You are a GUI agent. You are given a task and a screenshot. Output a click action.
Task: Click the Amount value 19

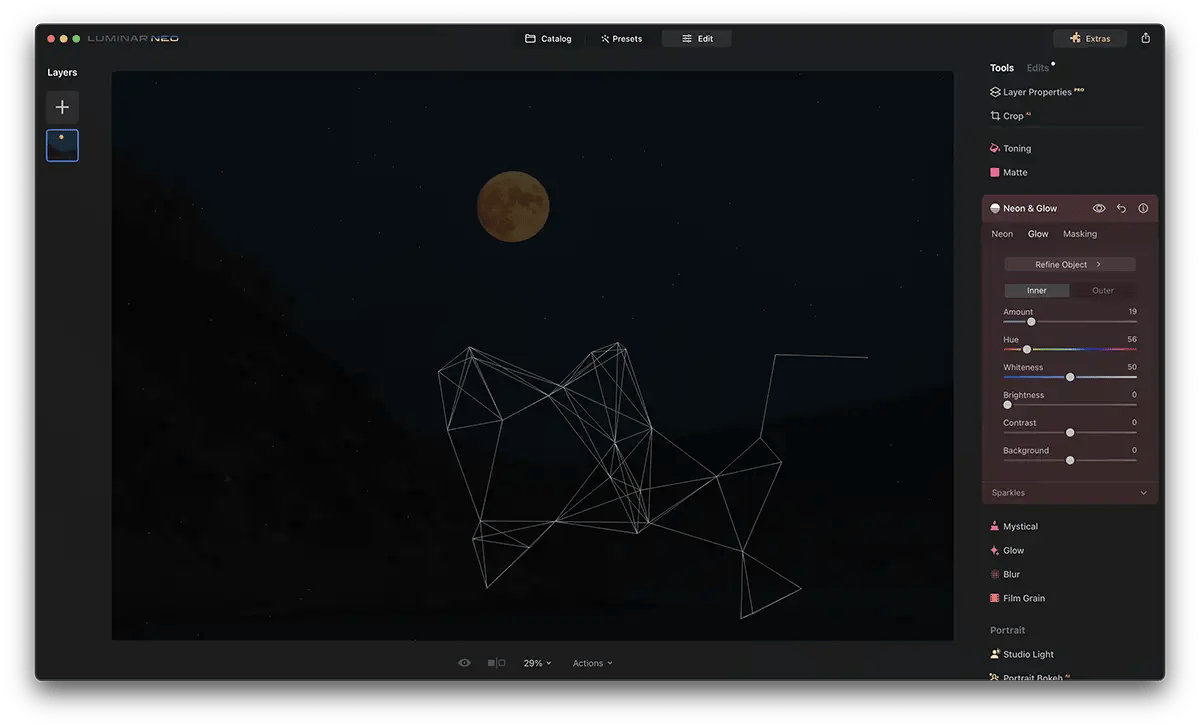tap(1132, 312)
